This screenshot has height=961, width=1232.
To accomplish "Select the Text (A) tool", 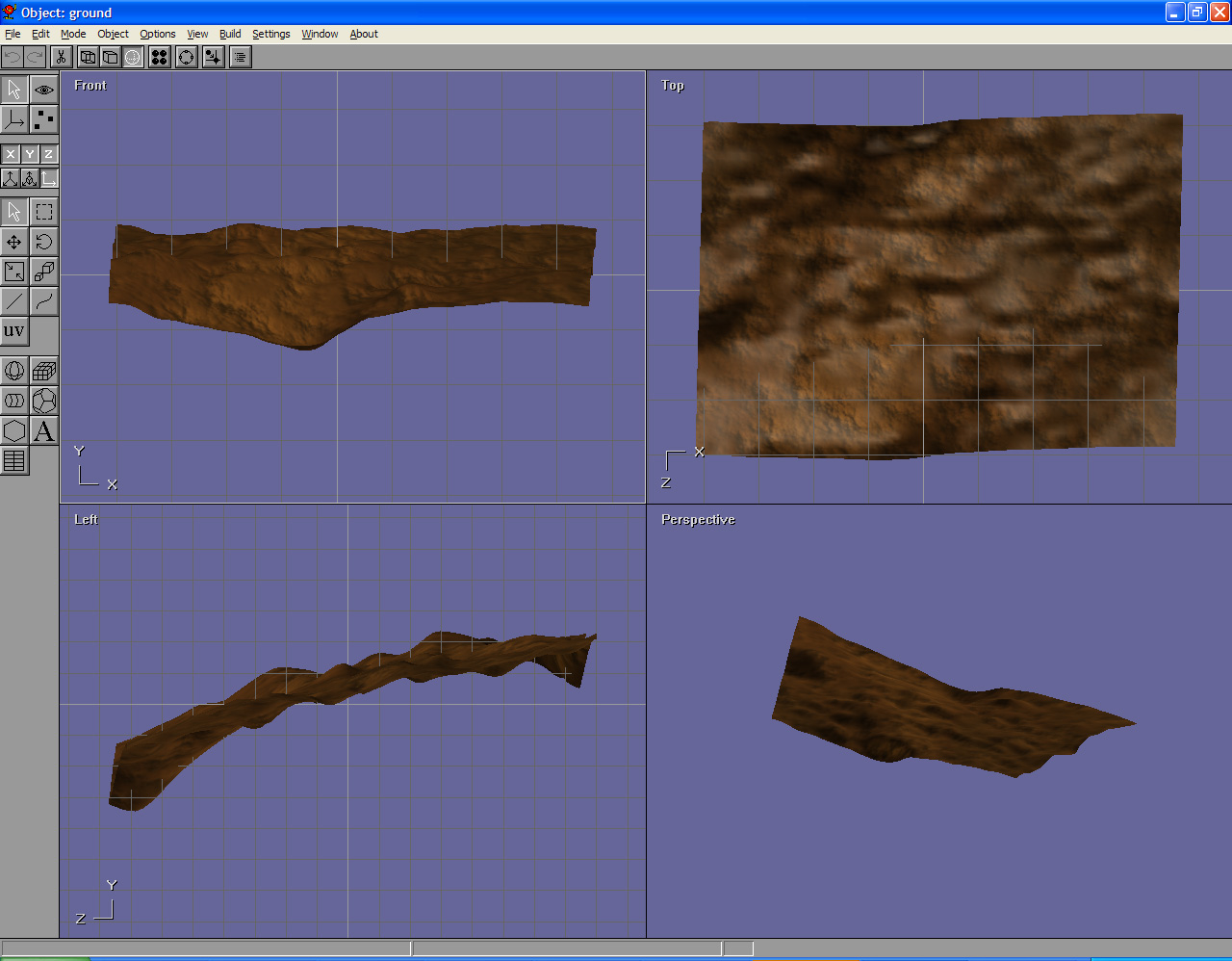I will [44, 430].
